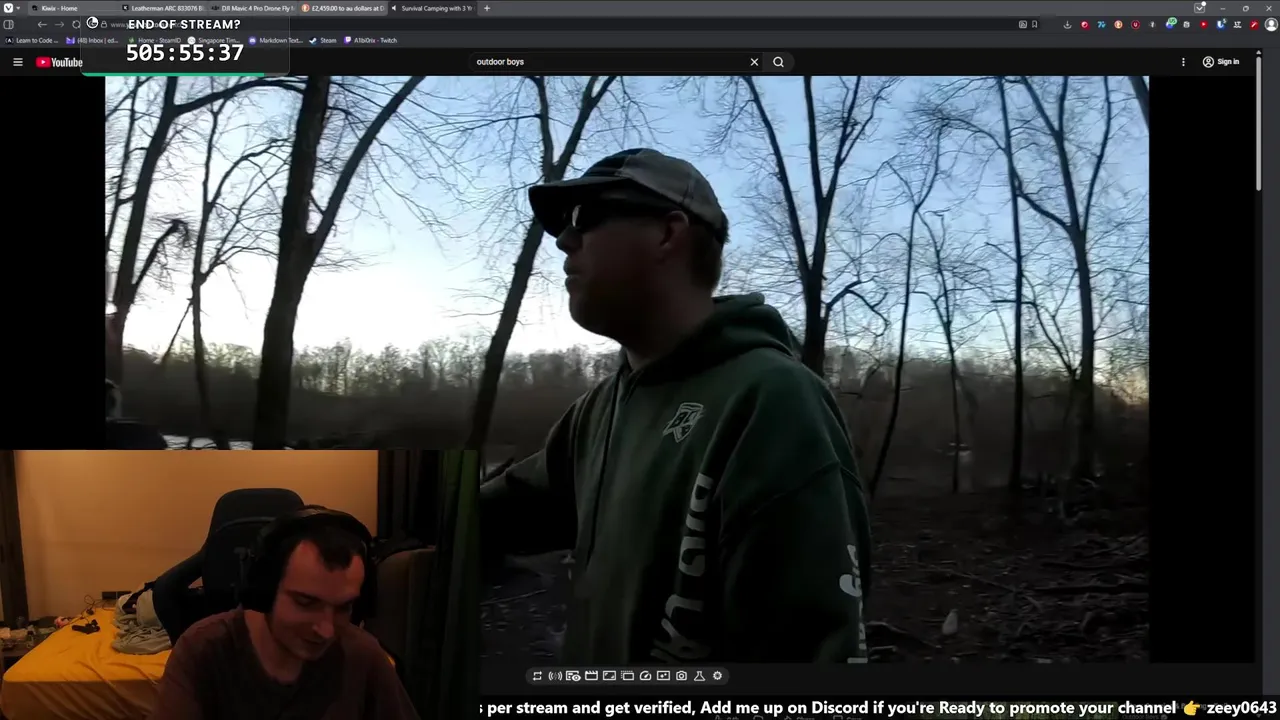Screen dimensions: 1280x720
Task: Toggle the fit-to-window icon
Action: click(x=609, y=676)
